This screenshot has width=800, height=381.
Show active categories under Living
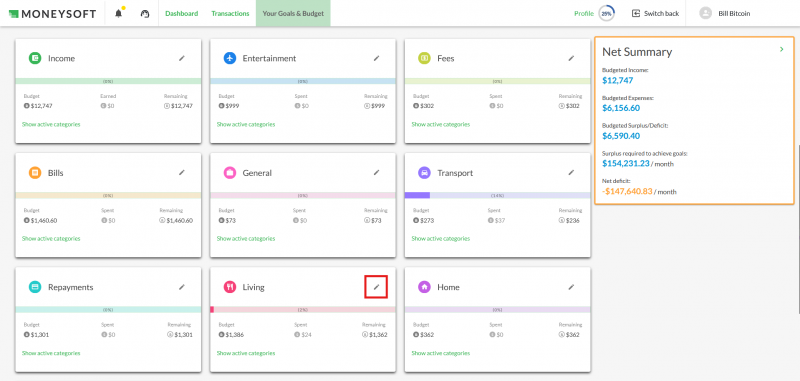[246, 353]
